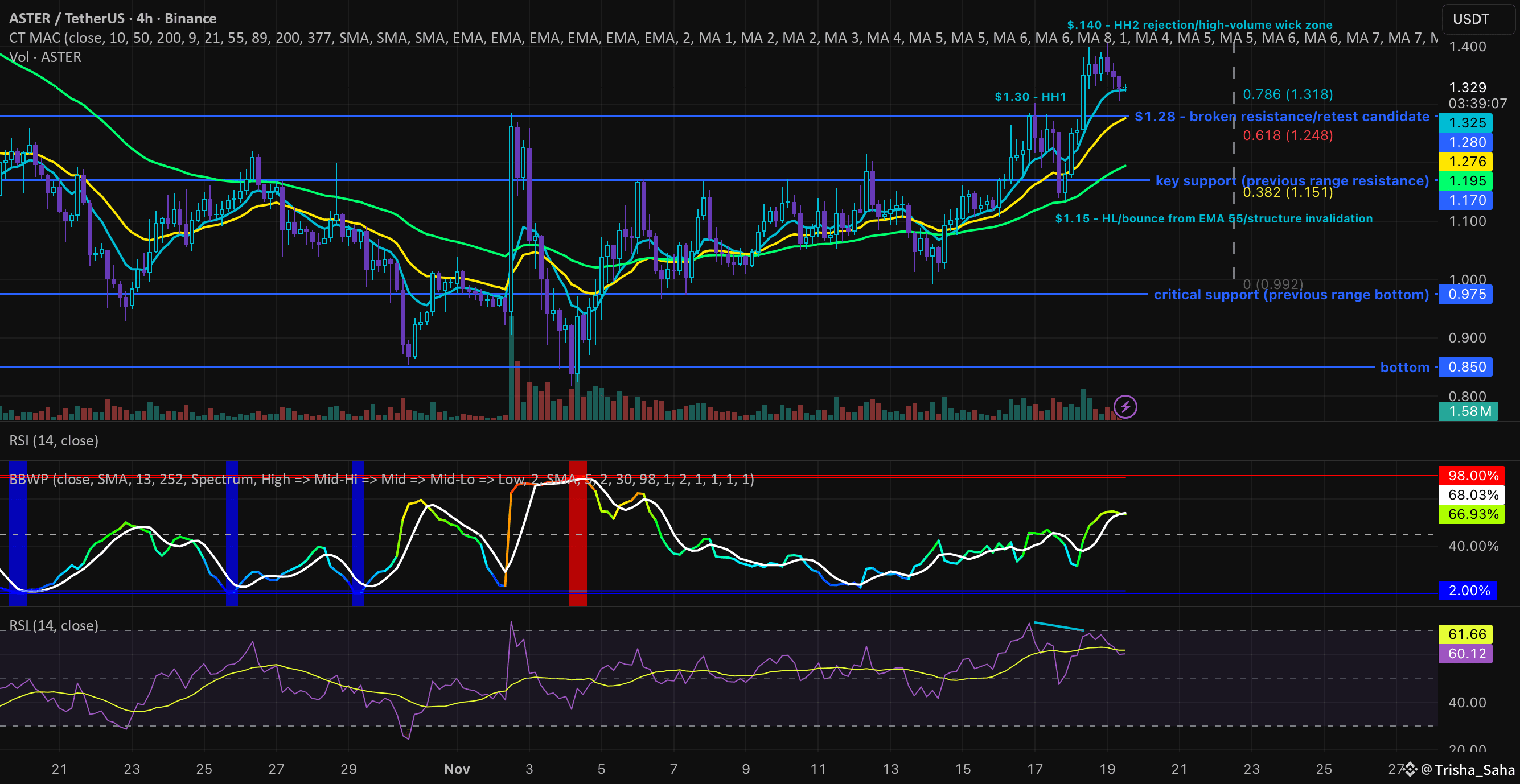Click the 1.325 cyan price label
This screenshot has height=784, width=1520.
1467,123
